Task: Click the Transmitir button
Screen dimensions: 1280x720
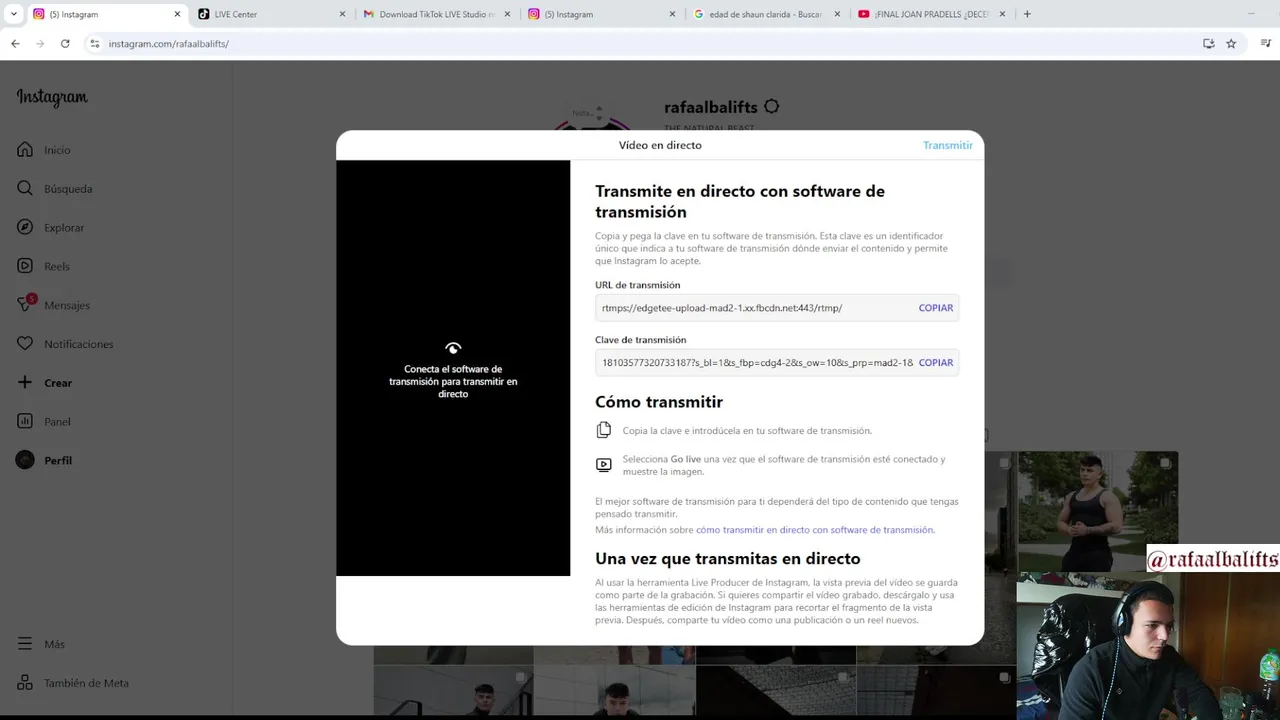Action: [x=948, y=145]
